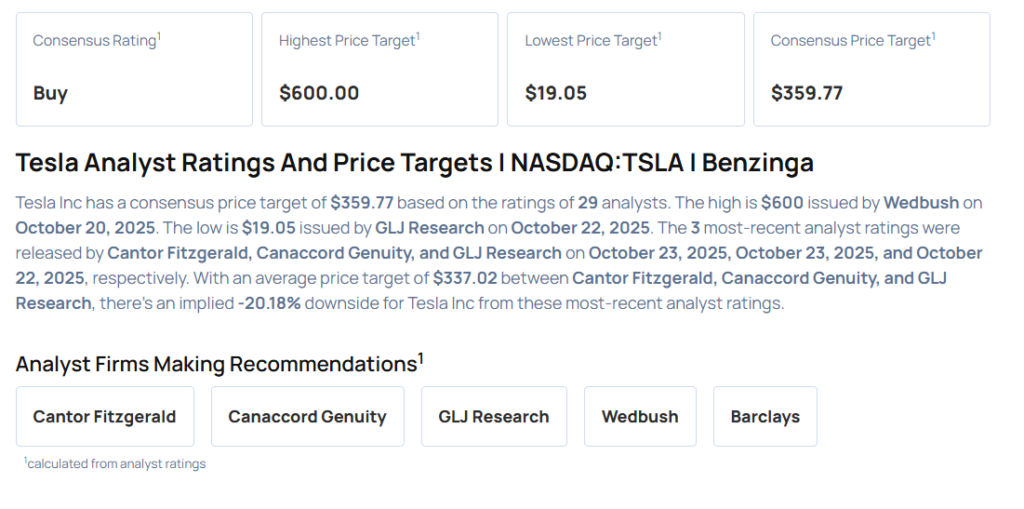Choose the Wedbush firm button
Viewport: 1024px width, 509px height.
[640, 416]
